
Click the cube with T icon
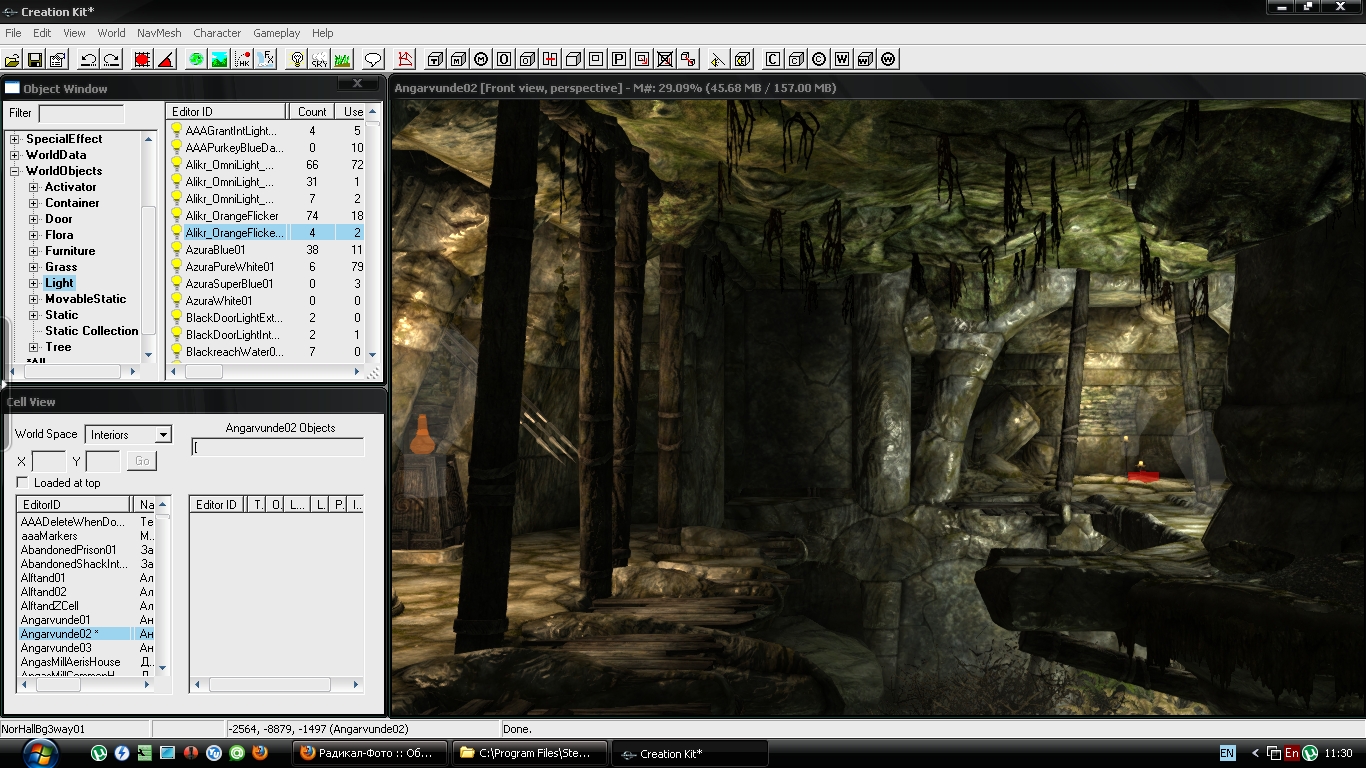pyautogui.click(x=434, y=59)
